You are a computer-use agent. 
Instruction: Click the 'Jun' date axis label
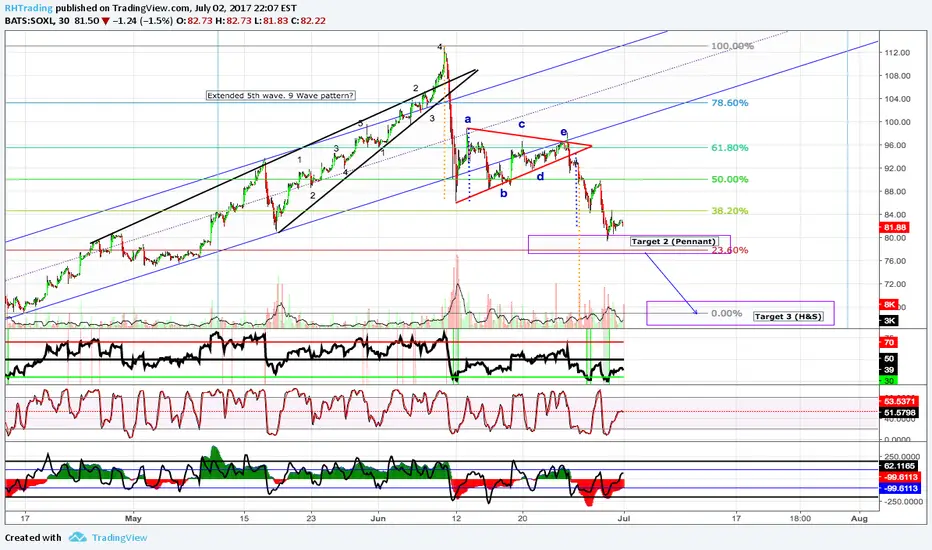click(x=378, y=518)
